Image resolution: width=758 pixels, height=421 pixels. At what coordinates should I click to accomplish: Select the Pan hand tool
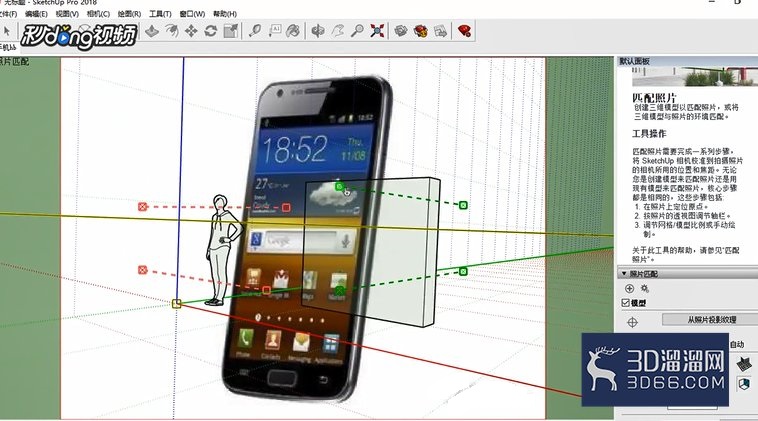[337, 31]
